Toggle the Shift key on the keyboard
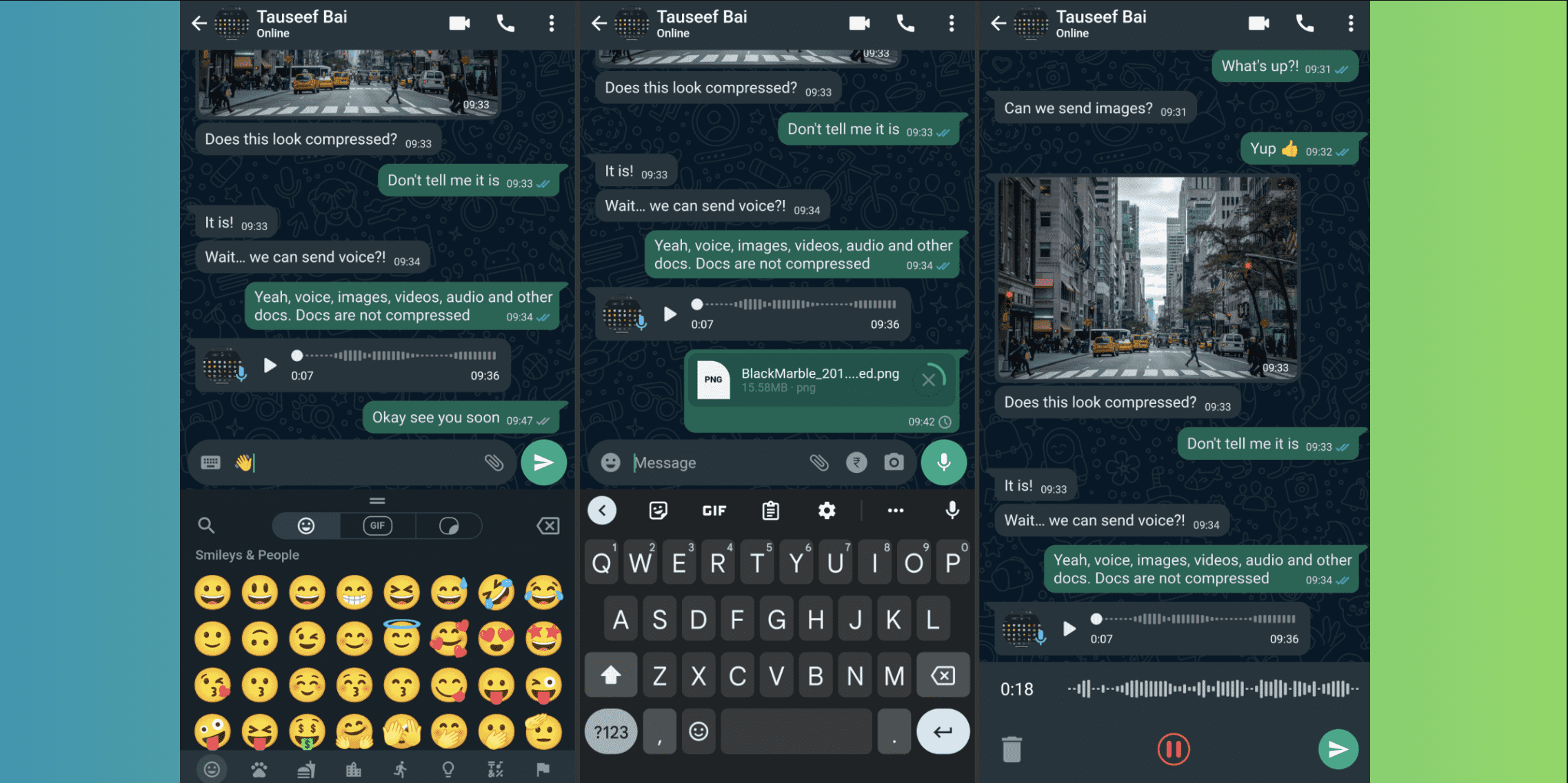This screenshot has height=783, width=1568. [x=611, y=675]
